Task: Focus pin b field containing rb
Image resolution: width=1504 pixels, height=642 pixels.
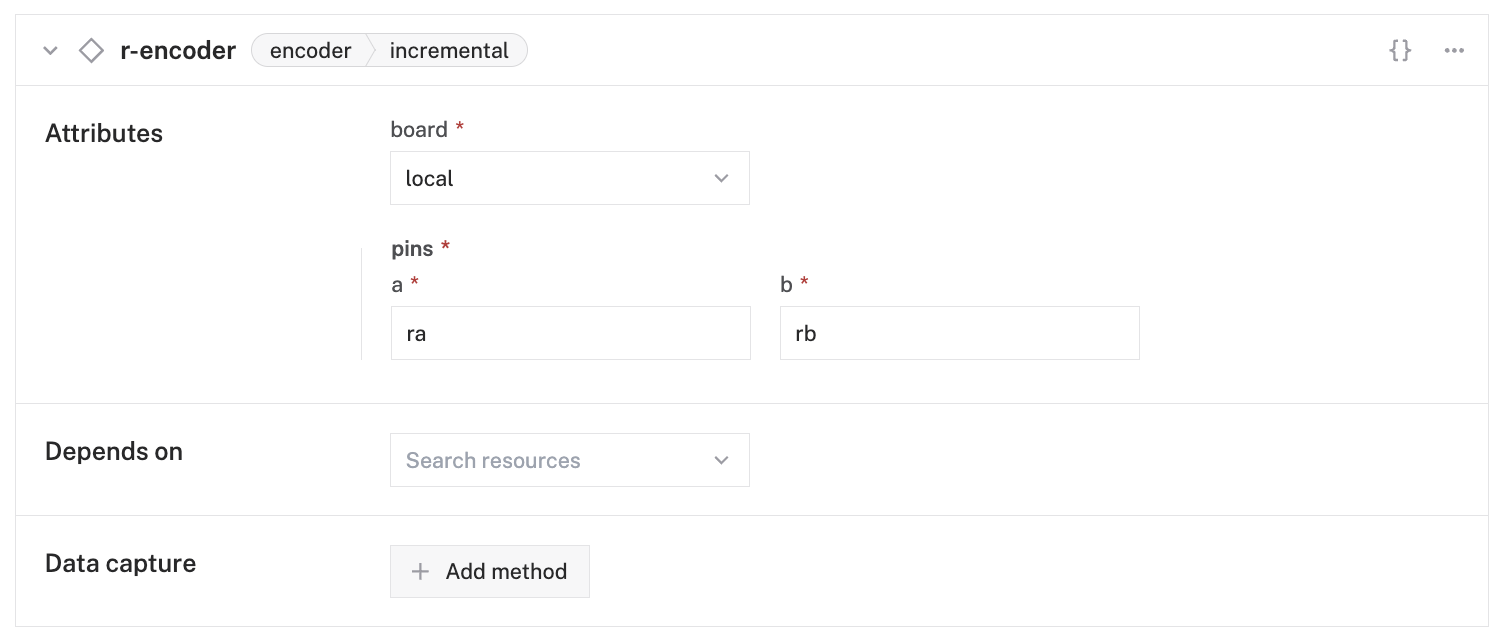Action: (x=959, y=333)
